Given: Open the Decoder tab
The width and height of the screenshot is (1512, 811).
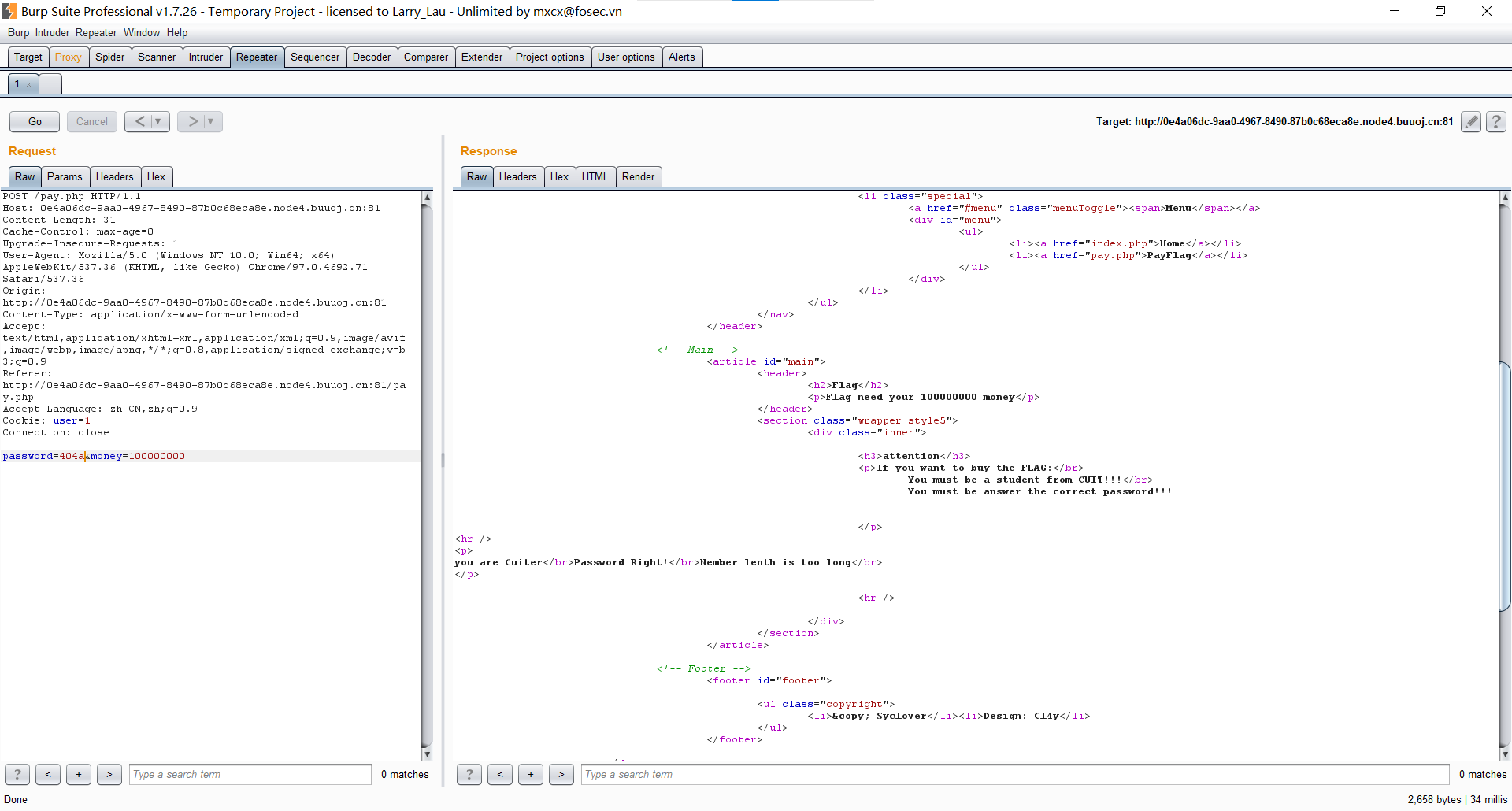Looking at the screenshot, I should (371, 57).
